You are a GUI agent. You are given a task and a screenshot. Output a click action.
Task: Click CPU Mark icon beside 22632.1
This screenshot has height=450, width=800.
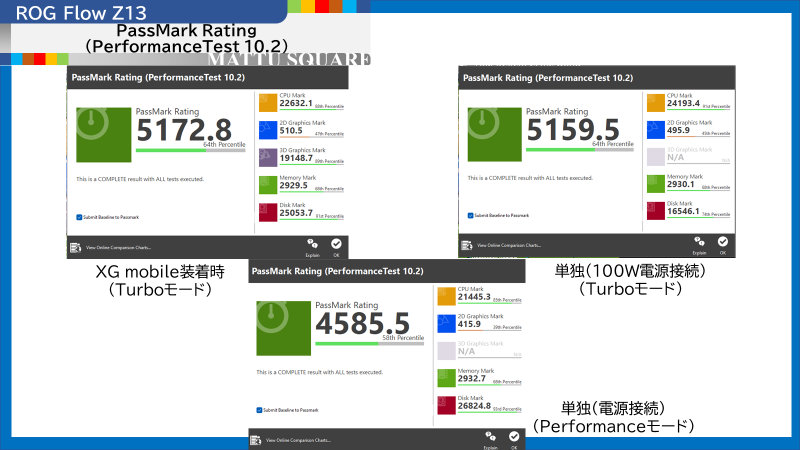268,103
